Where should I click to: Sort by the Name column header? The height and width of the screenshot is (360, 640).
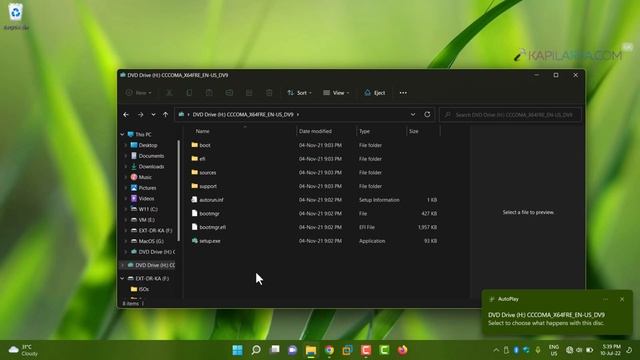point(202,131)
